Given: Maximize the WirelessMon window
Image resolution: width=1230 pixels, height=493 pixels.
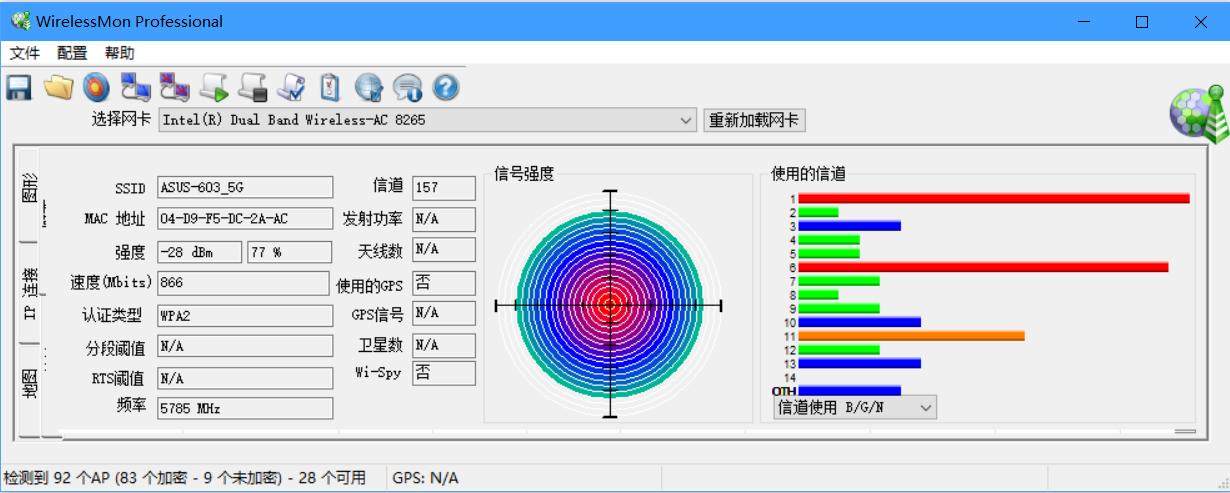Looking at the screenshot, I should click(1142, 21).
